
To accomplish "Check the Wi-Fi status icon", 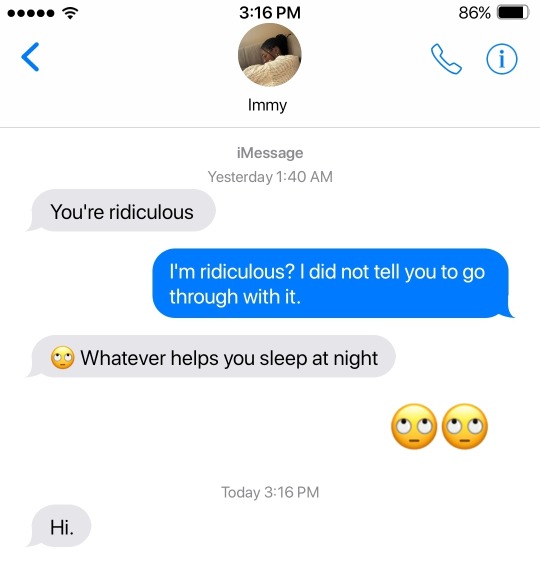I will point(70,13).
